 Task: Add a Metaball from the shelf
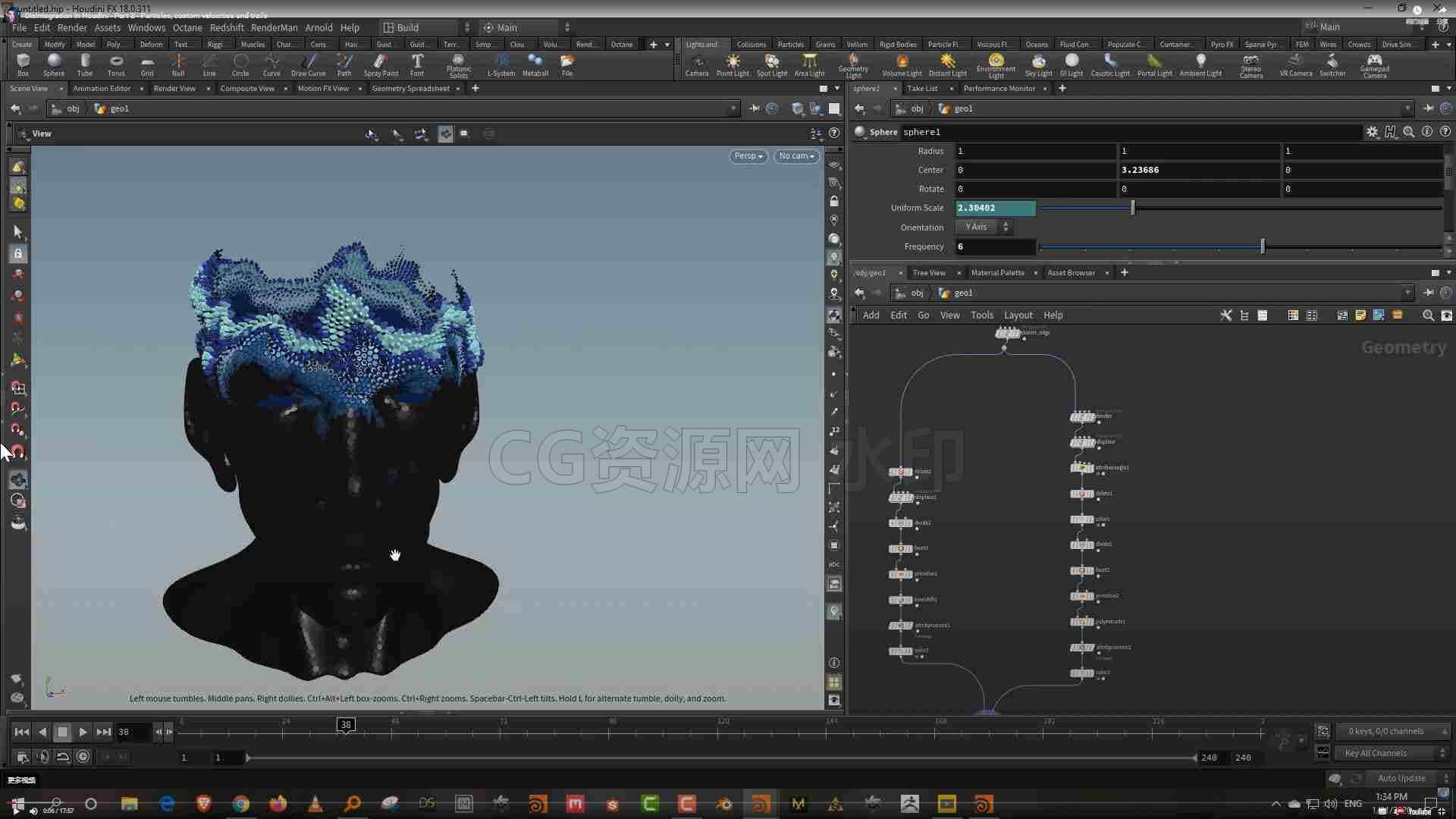[x=535, y=64]
